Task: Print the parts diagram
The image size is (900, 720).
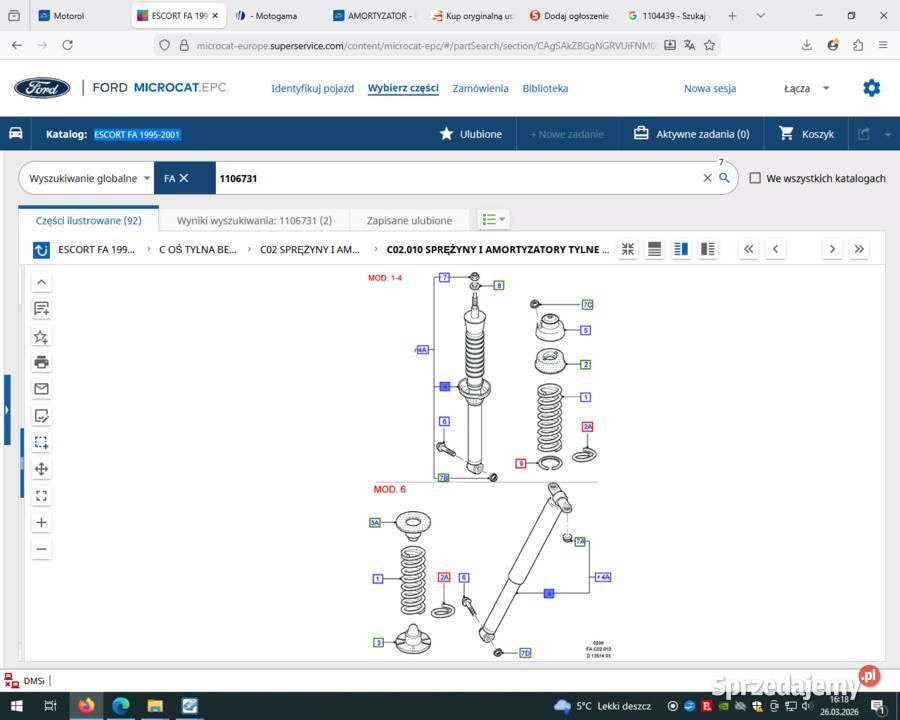Action: click(x=41, y=362)
